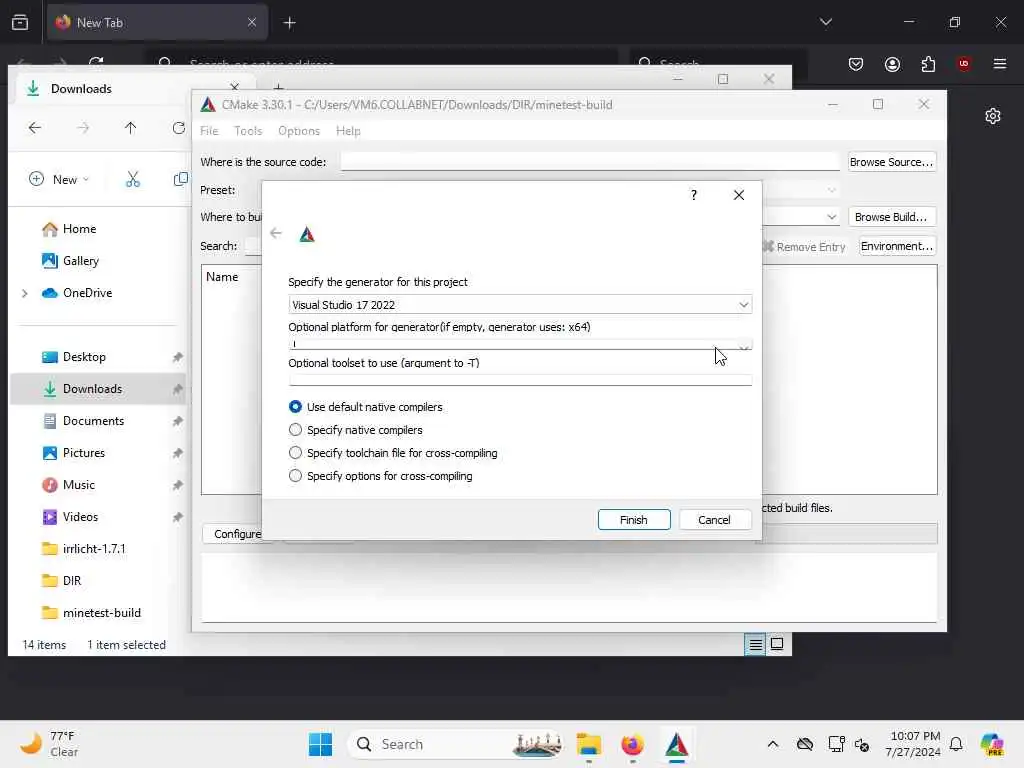Select 'Specify native compilers' option
The width and height of the screenshot is (1024, 768).
coord(295,430)
